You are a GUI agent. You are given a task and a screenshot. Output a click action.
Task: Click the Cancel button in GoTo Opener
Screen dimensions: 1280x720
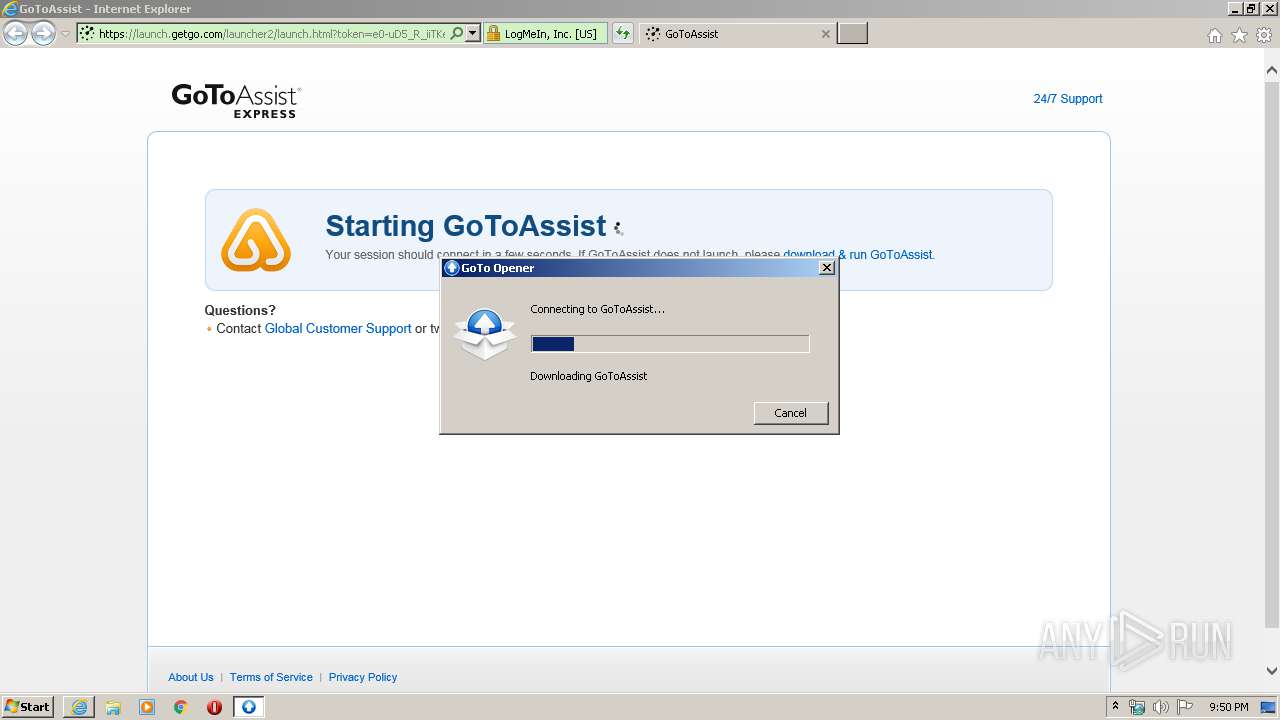pos(790,413)
